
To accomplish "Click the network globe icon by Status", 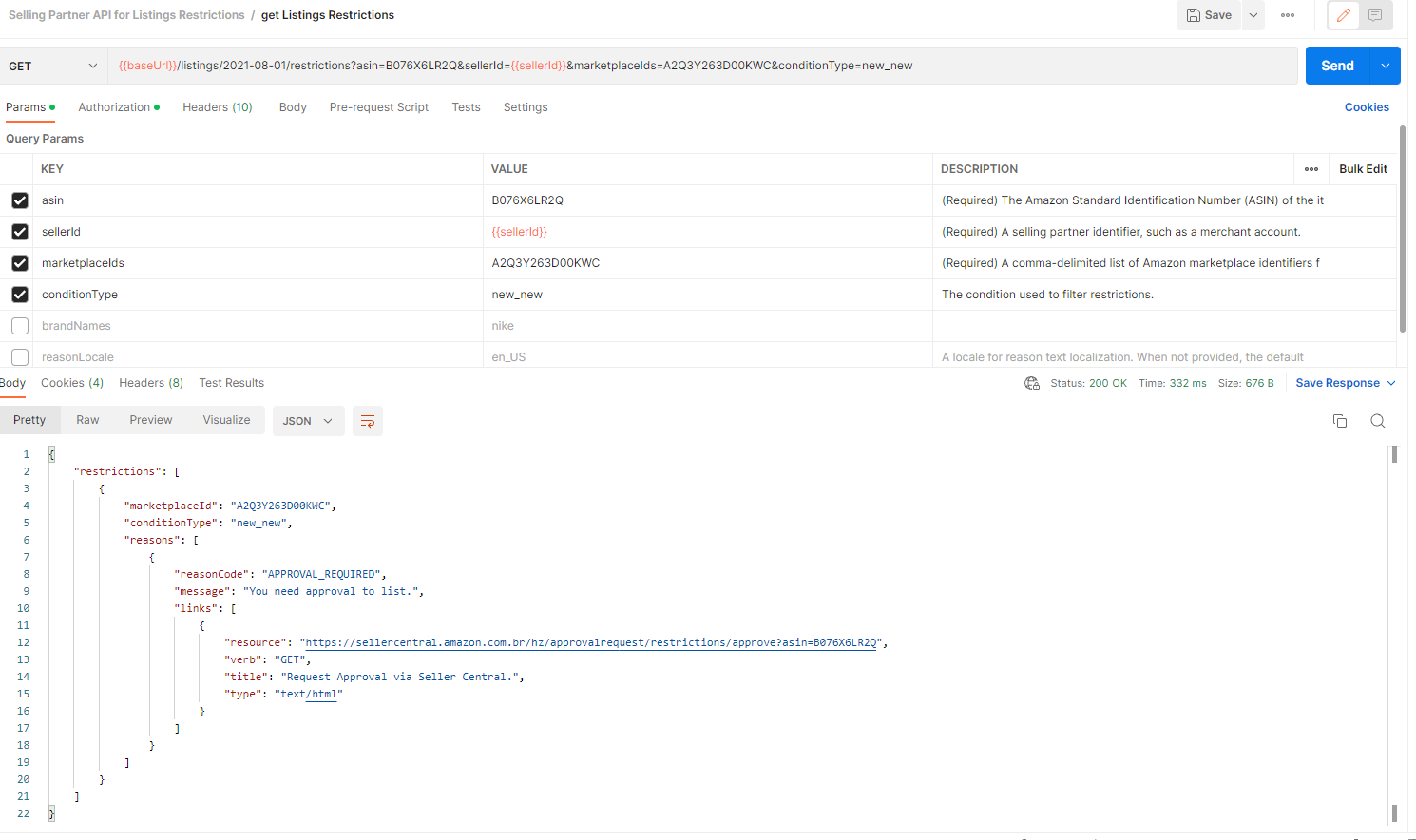I will [1032, 383].
